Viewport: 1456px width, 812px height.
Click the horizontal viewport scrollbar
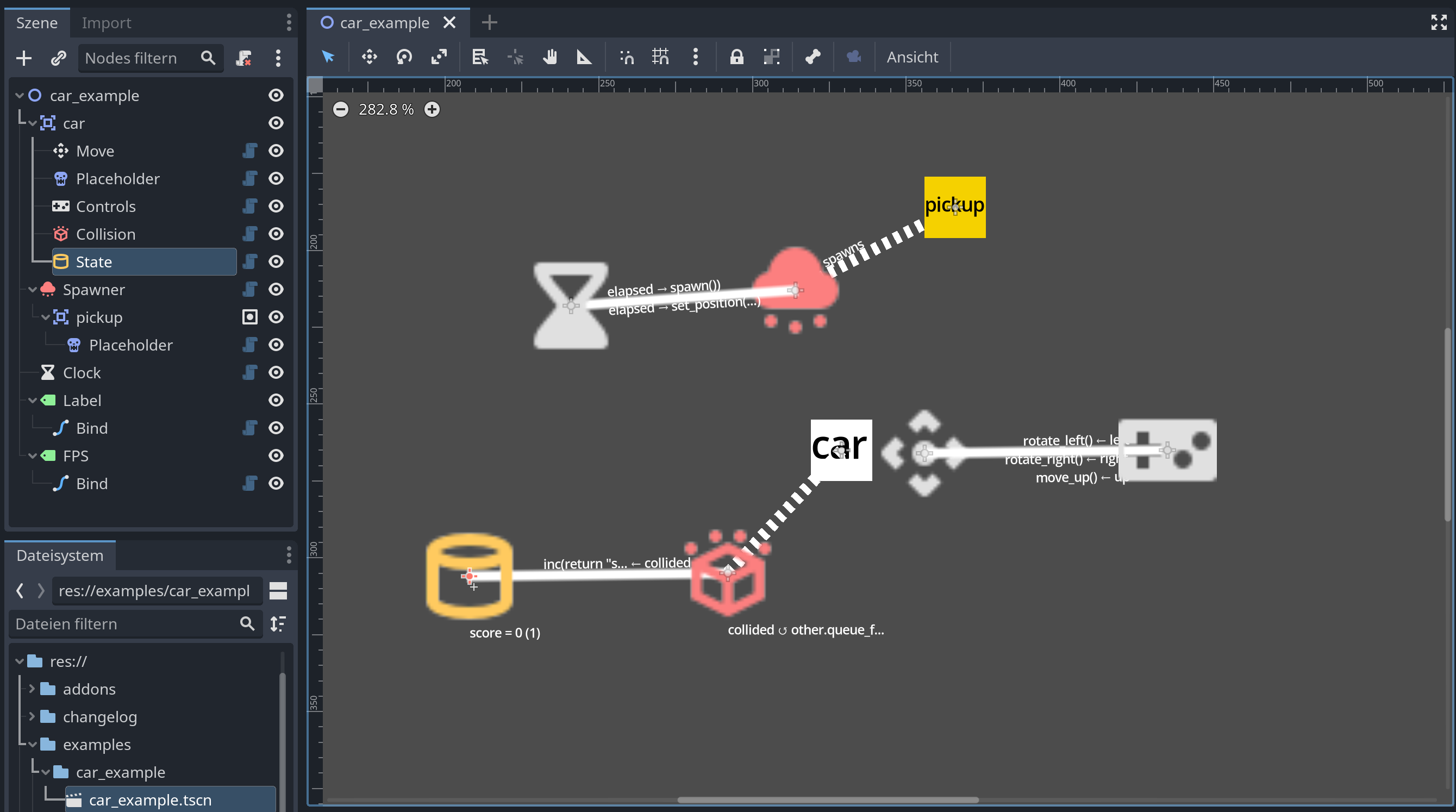click(828, 800)
